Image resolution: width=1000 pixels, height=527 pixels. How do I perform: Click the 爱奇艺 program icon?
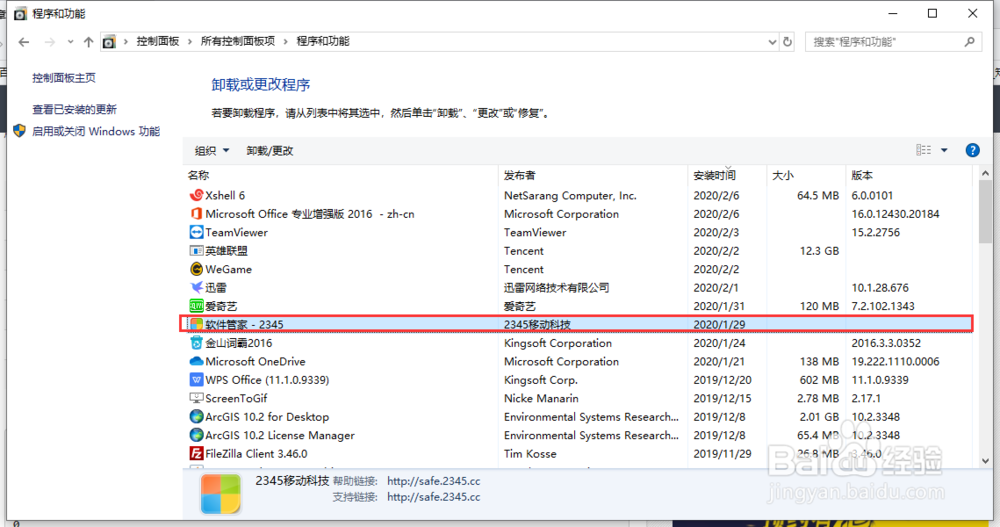coord(196,306)
